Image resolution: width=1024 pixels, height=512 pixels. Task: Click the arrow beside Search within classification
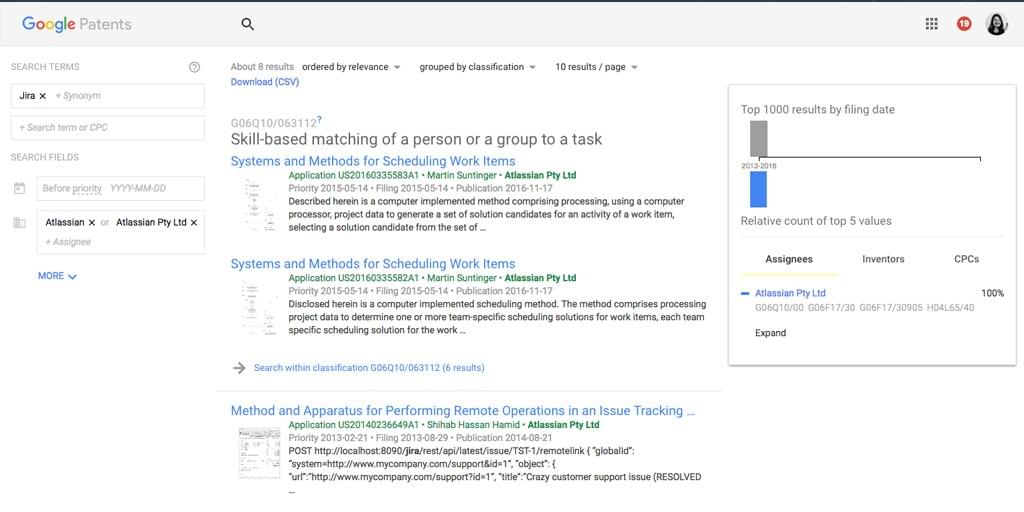pos(239,368)
